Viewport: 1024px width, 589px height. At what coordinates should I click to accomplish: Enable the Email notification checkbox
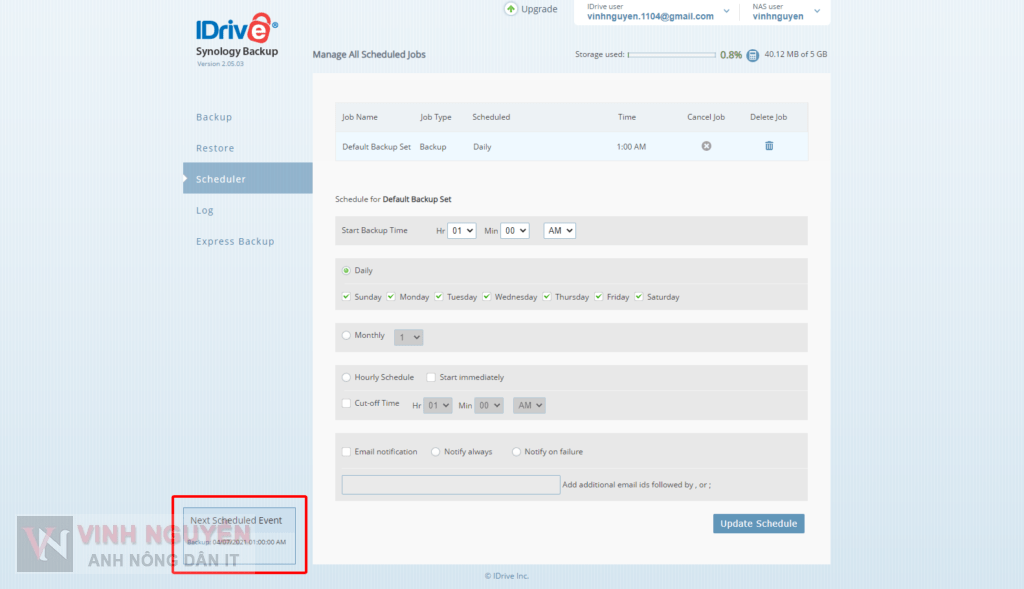click(346, 452)
